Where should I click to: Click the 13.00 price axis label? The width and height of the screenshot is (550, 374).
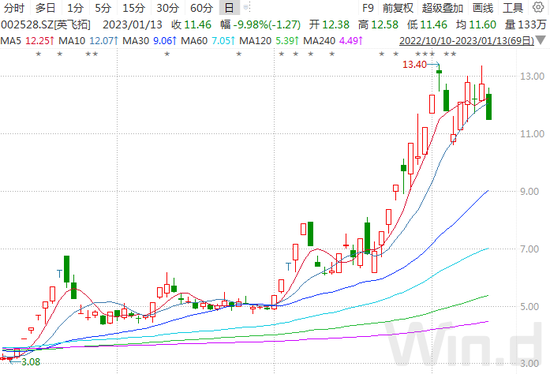[x=532, y=76]
